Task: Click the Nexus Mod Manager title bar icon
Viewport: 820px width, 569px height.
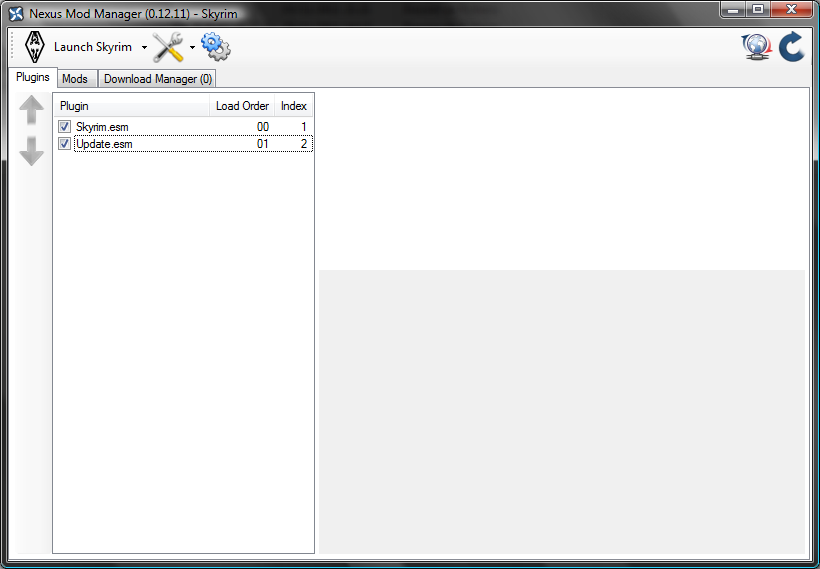Action: (x=16, y=14)
